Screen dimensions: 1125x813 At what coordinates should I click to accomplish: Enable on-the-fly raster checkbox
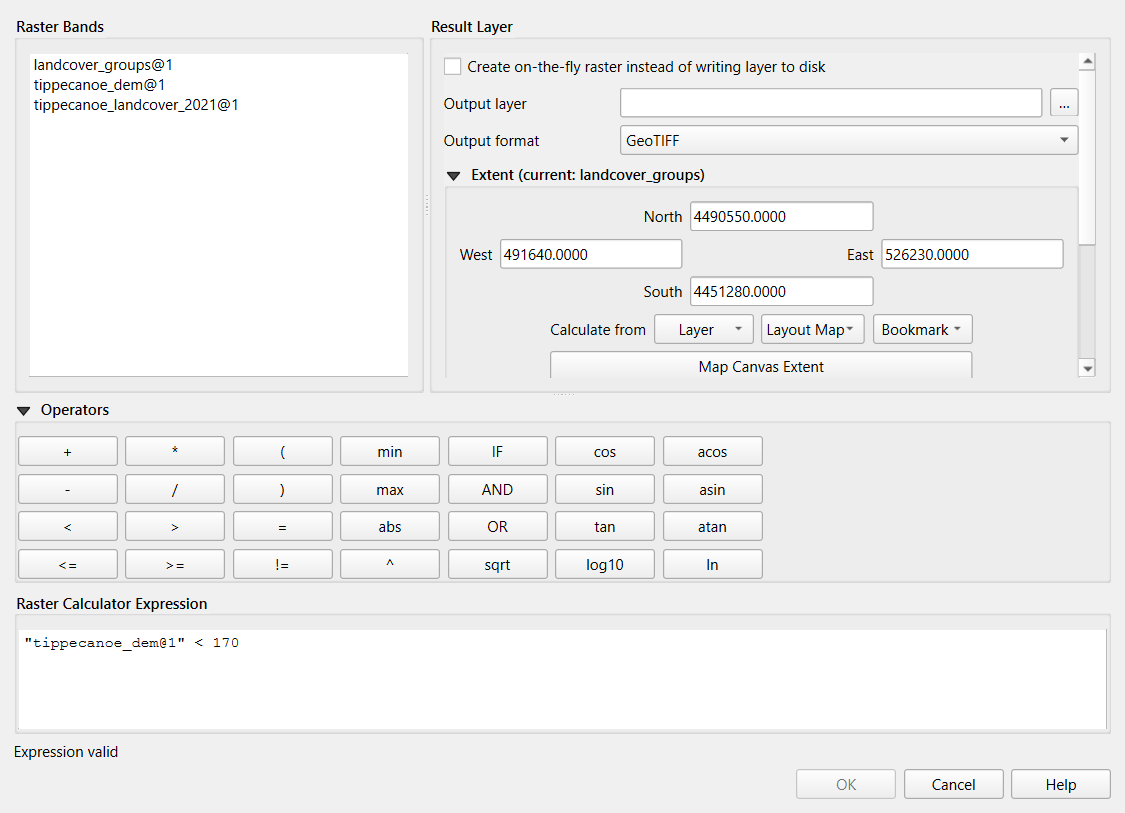tap(453, 67)
